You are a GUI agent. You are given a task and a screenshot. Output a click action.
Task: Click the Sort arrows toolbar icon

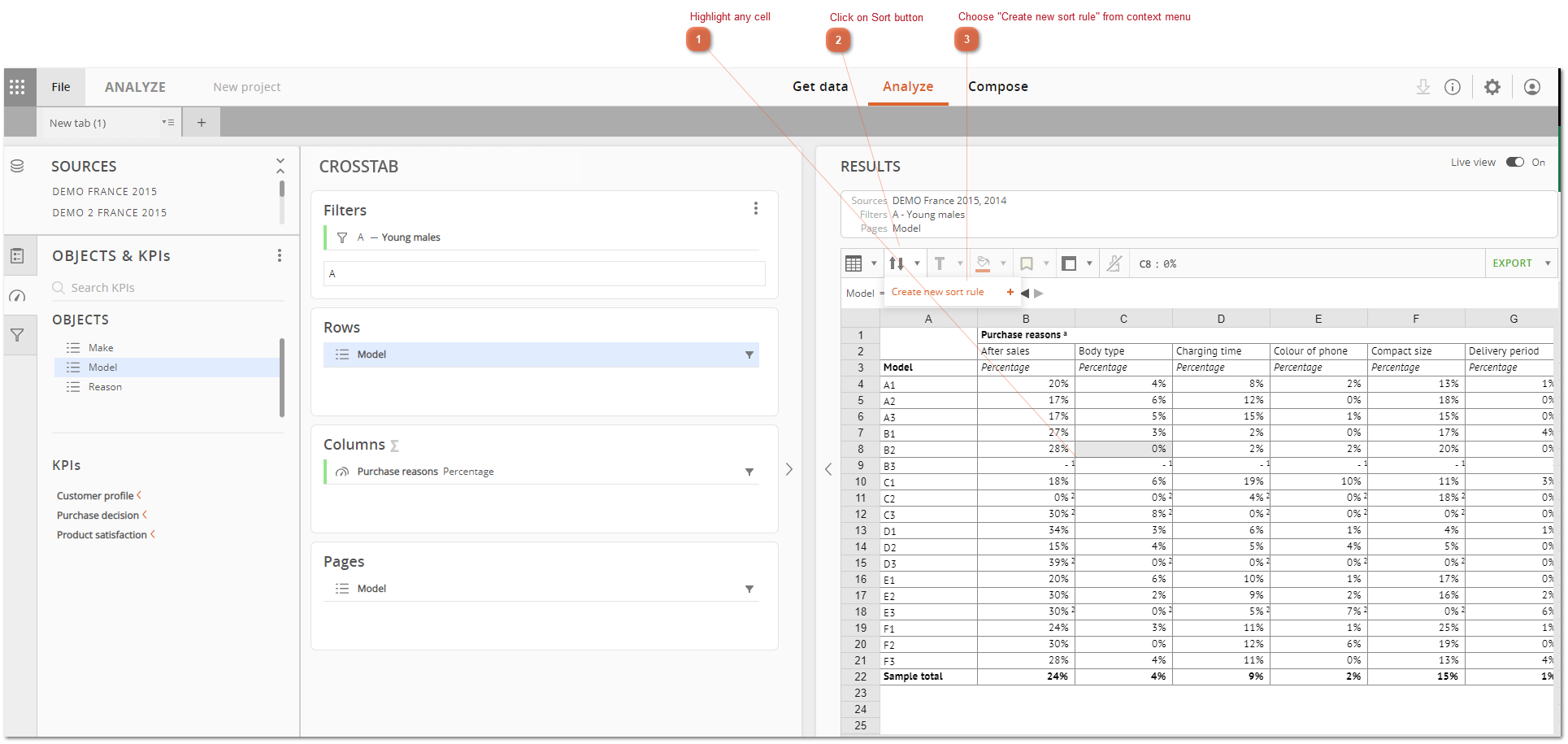pos(897,263)
